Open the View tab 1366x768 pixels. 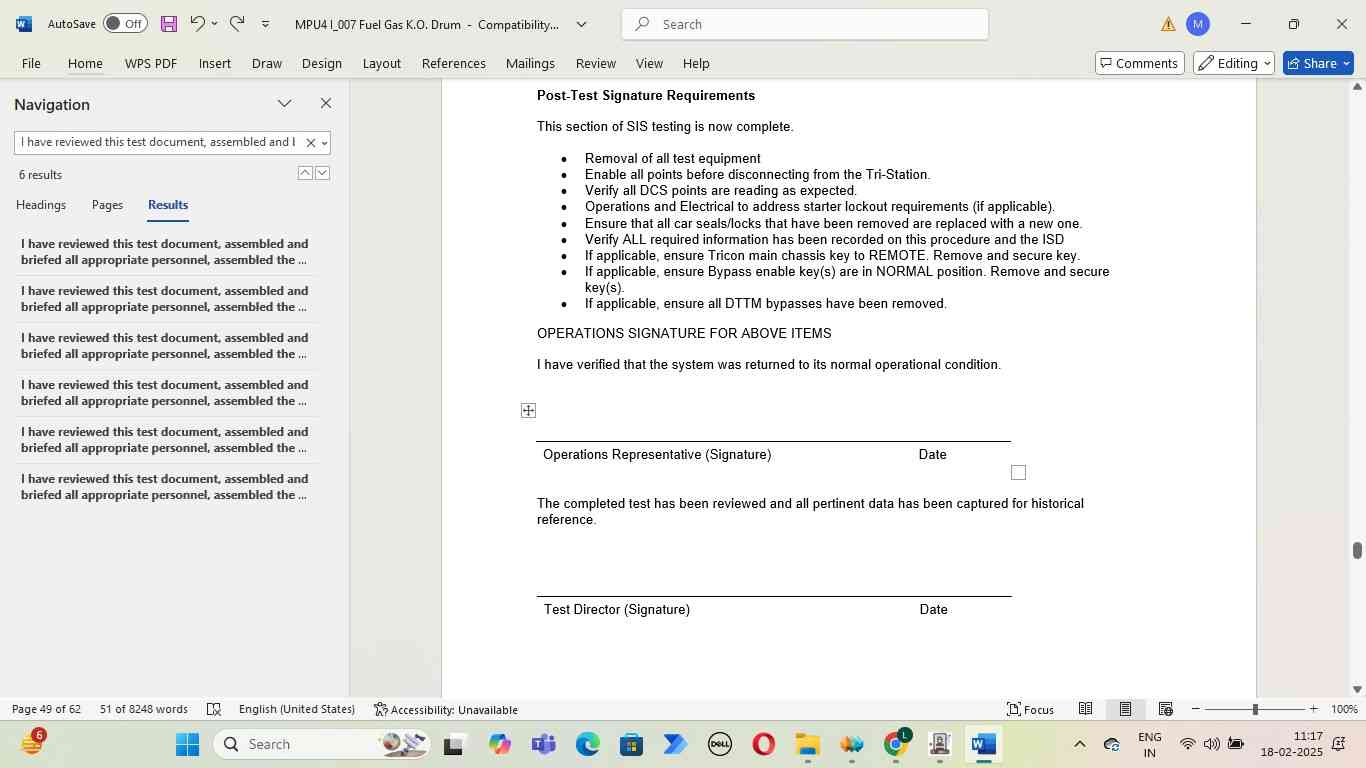point(650,63)
